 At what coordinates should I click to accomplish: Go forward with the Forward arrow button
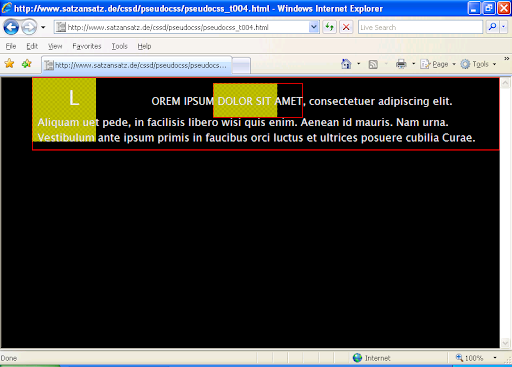(x=29, y=27)
